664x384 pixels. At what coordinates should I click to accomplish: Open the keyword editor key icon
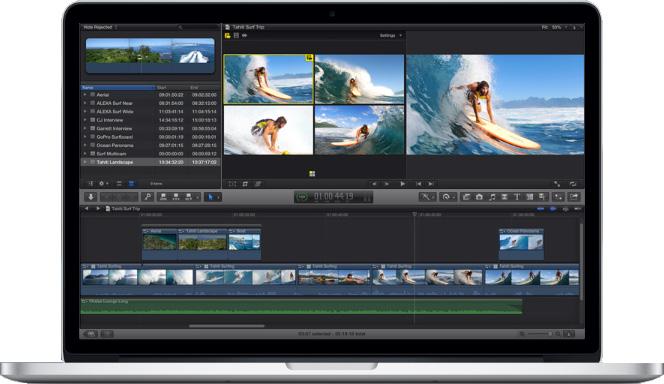(147, 197)
